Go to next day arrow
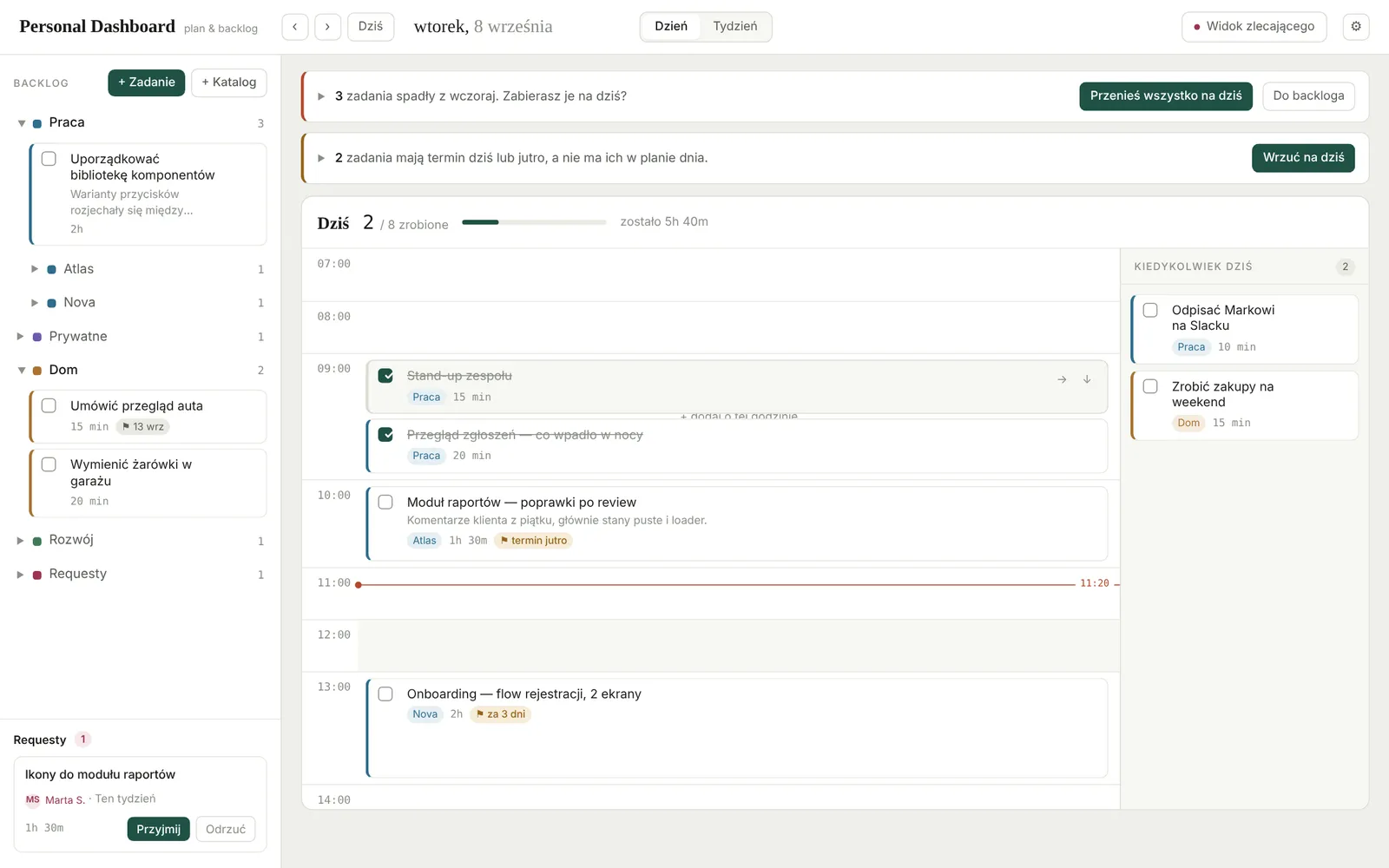 pos(327,27)
